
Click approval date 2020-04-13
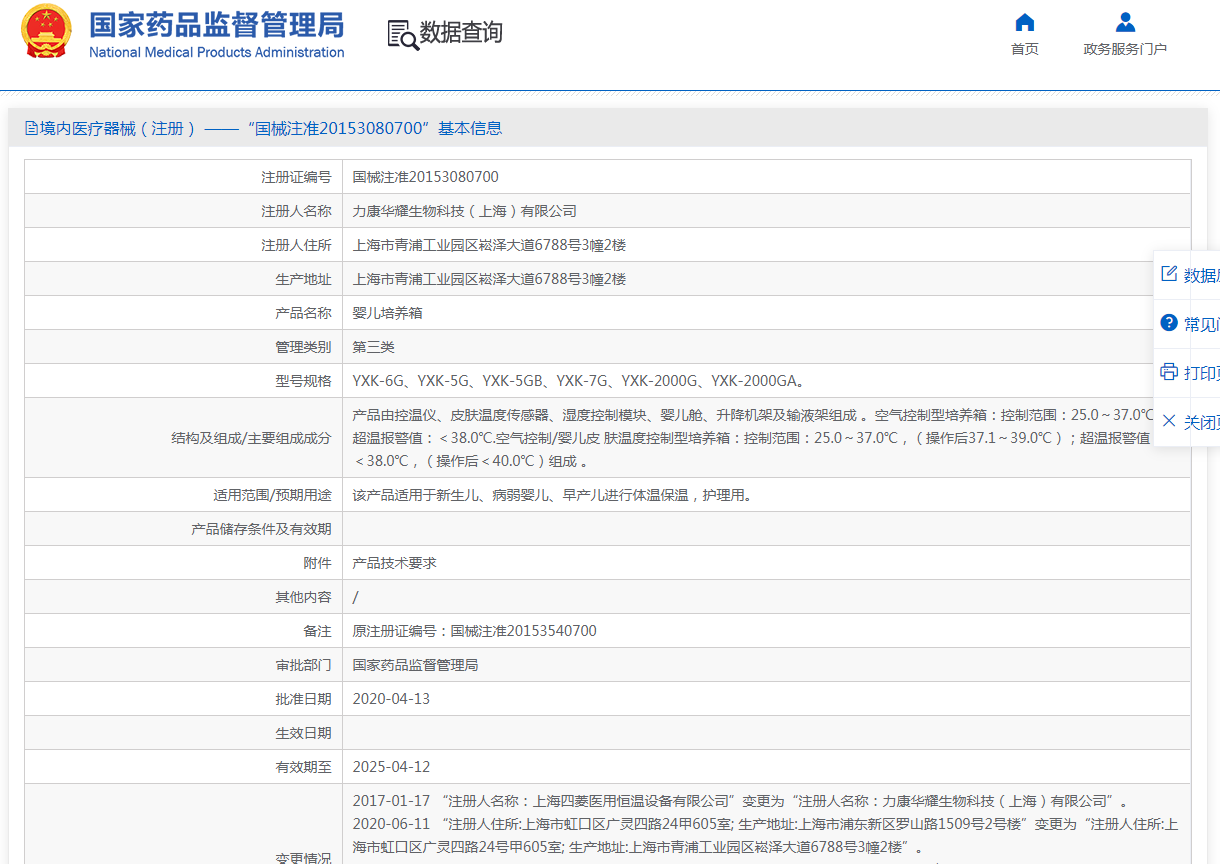[x=391, y=699]
